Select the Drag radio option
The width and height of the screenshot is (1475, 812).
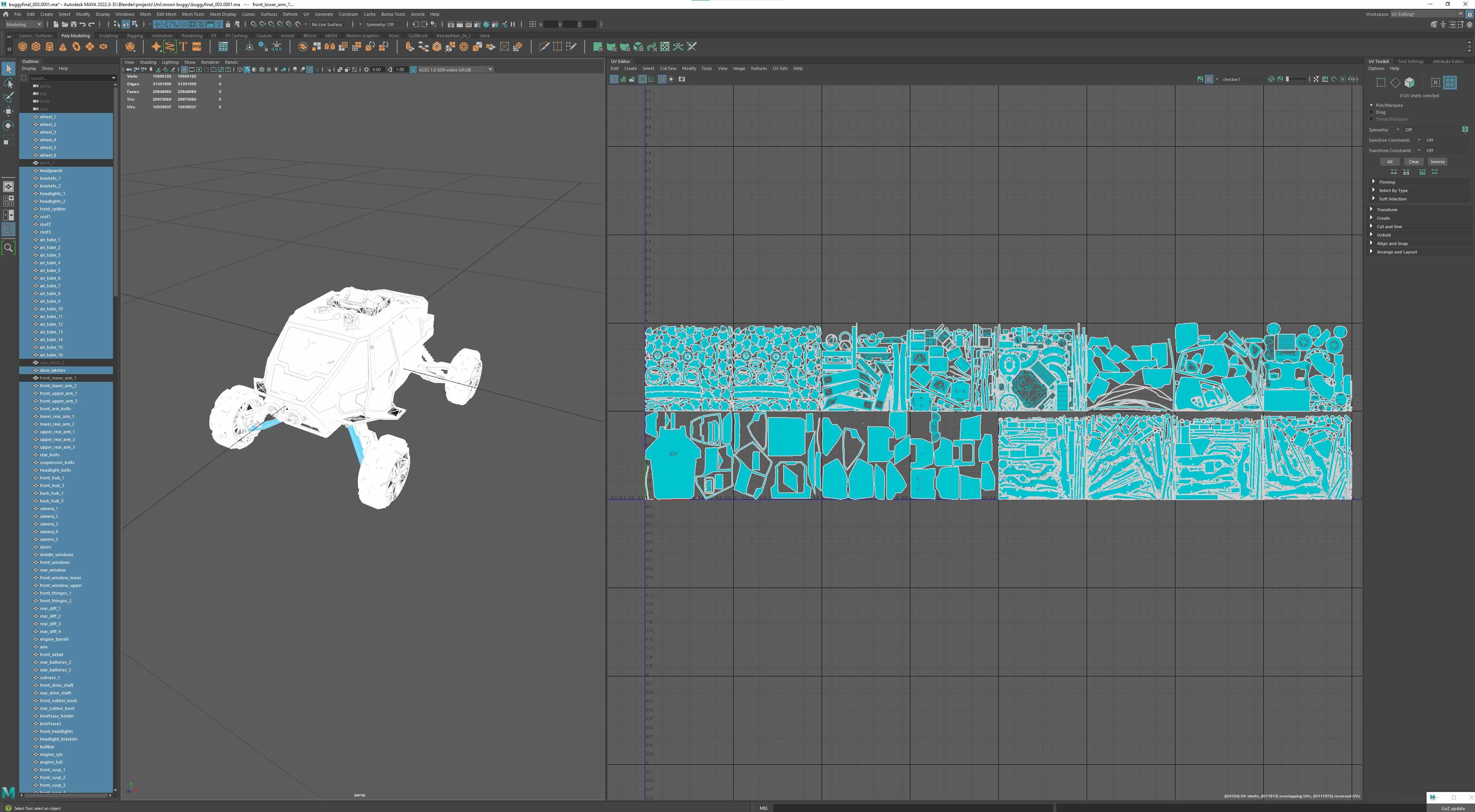click(x=1372, y=112)
